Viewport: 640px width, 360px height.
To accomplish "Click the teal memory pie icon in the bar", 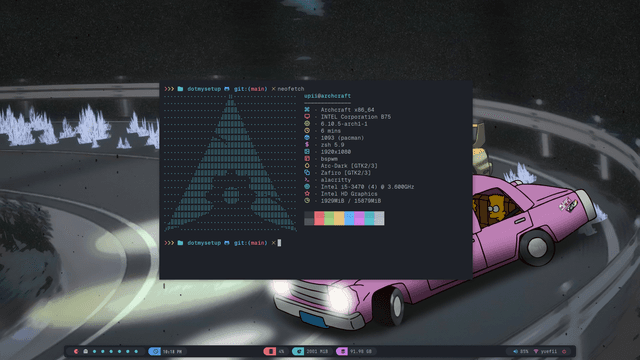I will click(298, 351).
